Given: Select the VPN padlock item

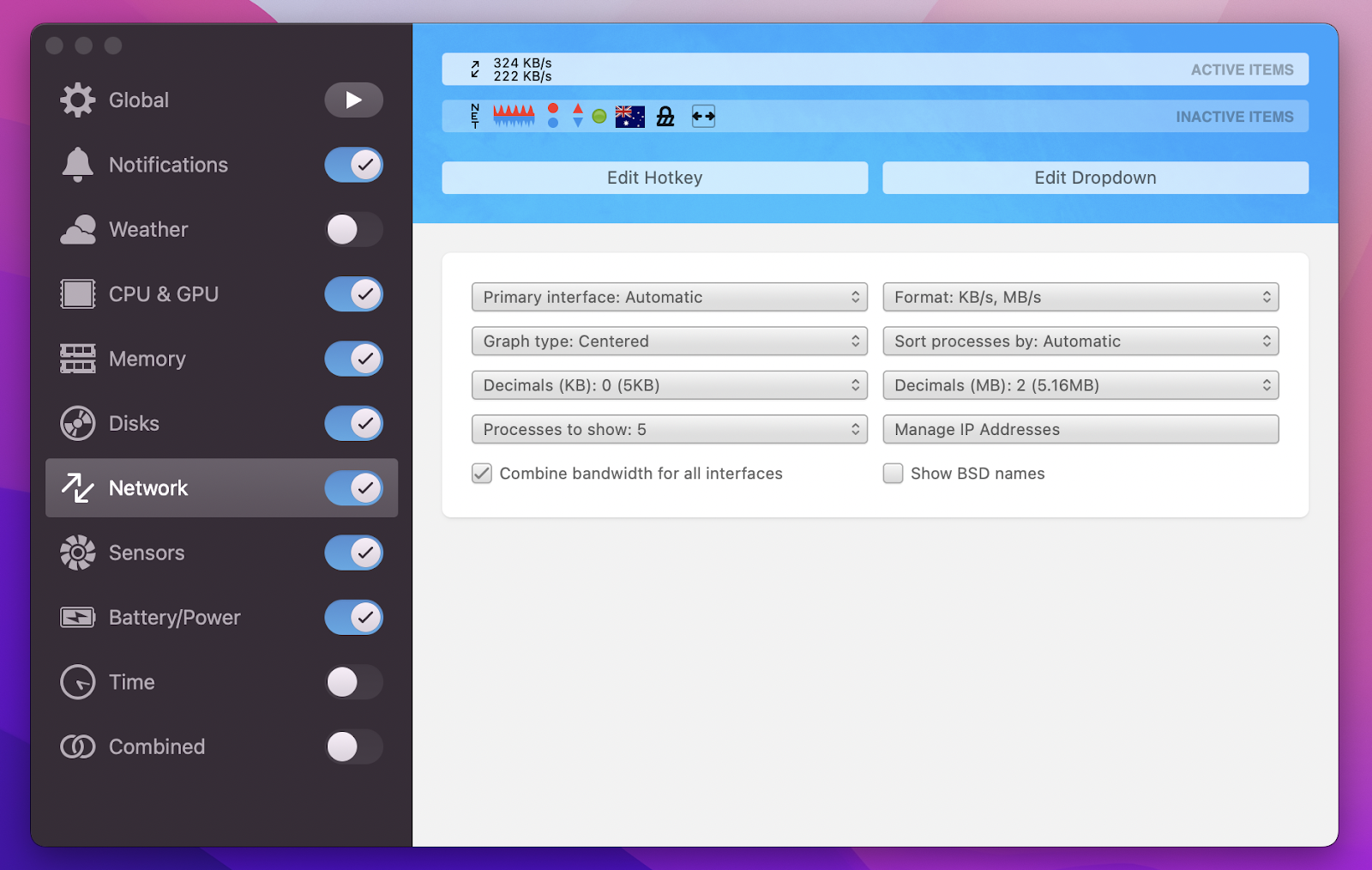Looking at the screenshot, I should point(665,116).
